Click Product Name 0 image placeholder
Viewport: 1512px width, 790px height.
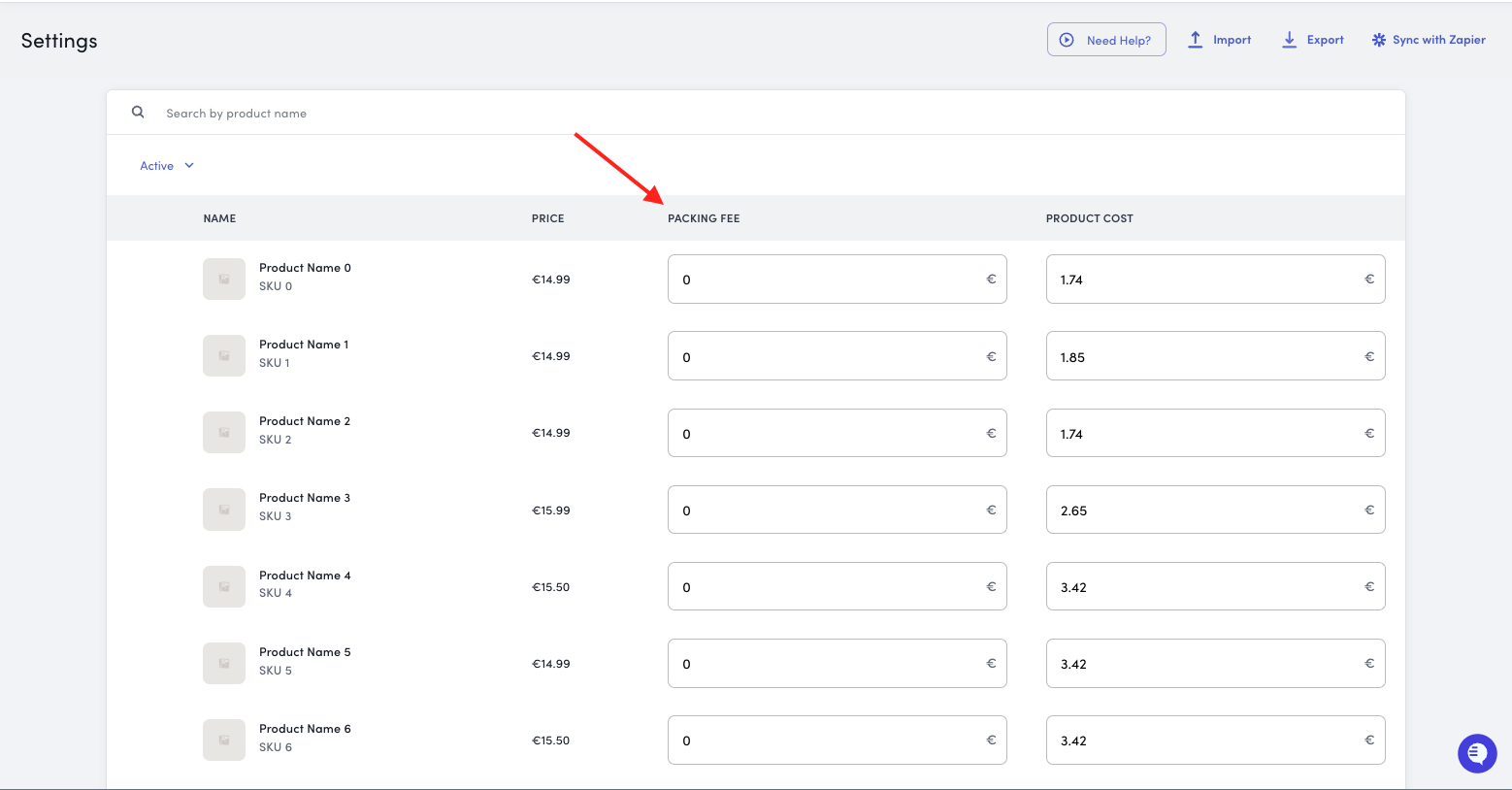(x=223, y=279)
